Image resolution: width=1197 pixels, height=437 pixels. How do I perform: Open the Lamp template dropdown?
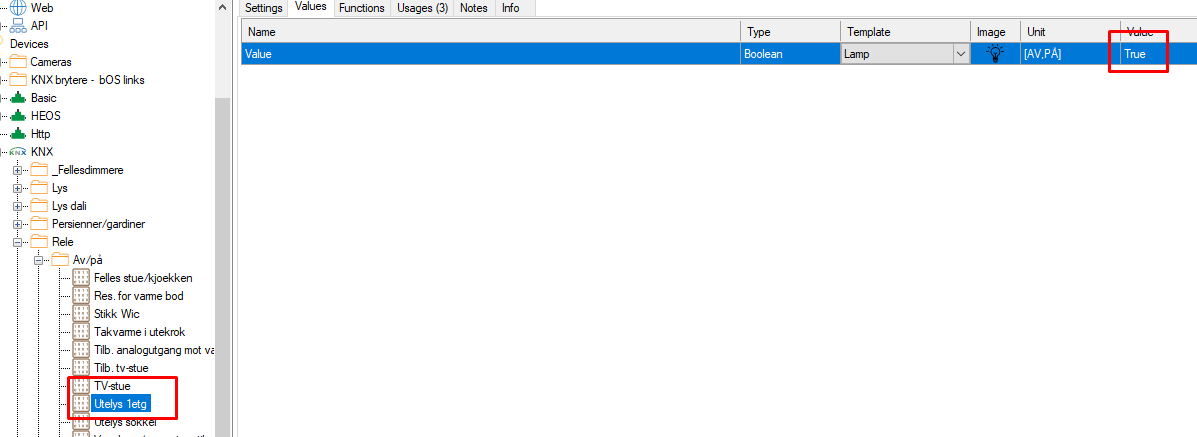tap(961, 54)
